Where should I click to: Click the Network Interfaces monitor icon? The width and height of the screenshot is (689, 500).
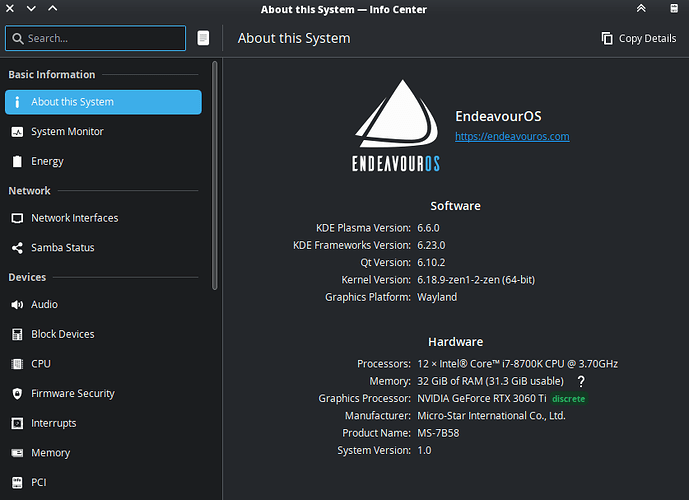click(x=17, y=218)
